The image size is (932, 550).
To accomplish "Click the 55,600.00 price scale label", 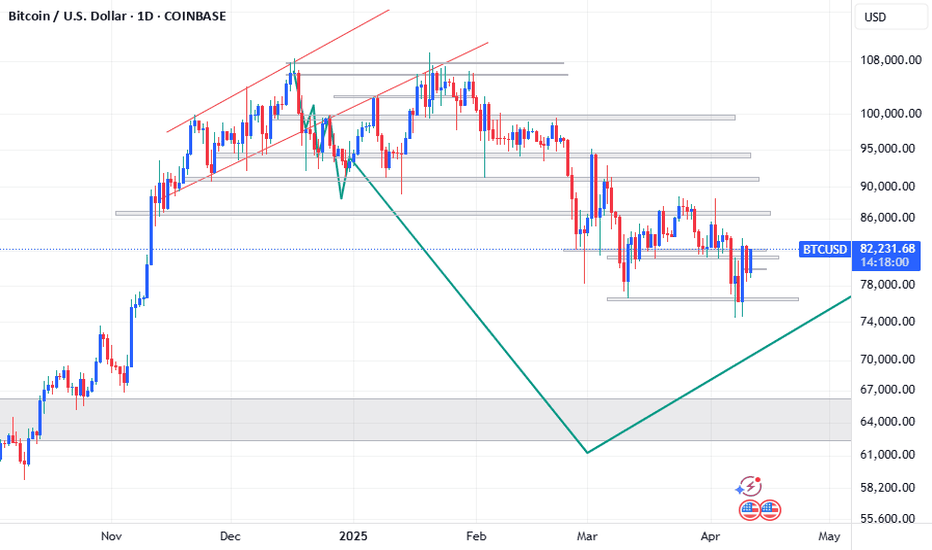I will pos(887,518).
